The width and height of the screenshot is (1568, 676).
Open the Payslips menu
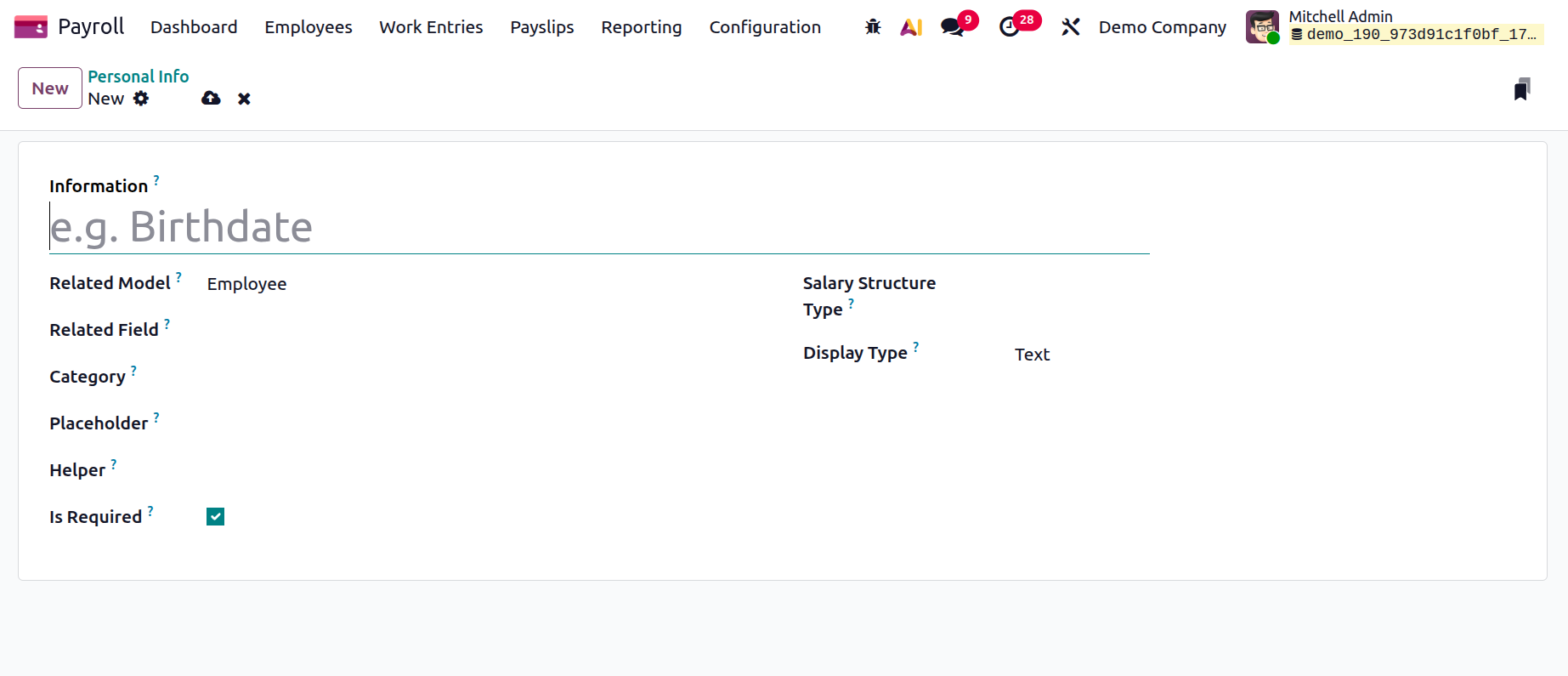[541, 27]
